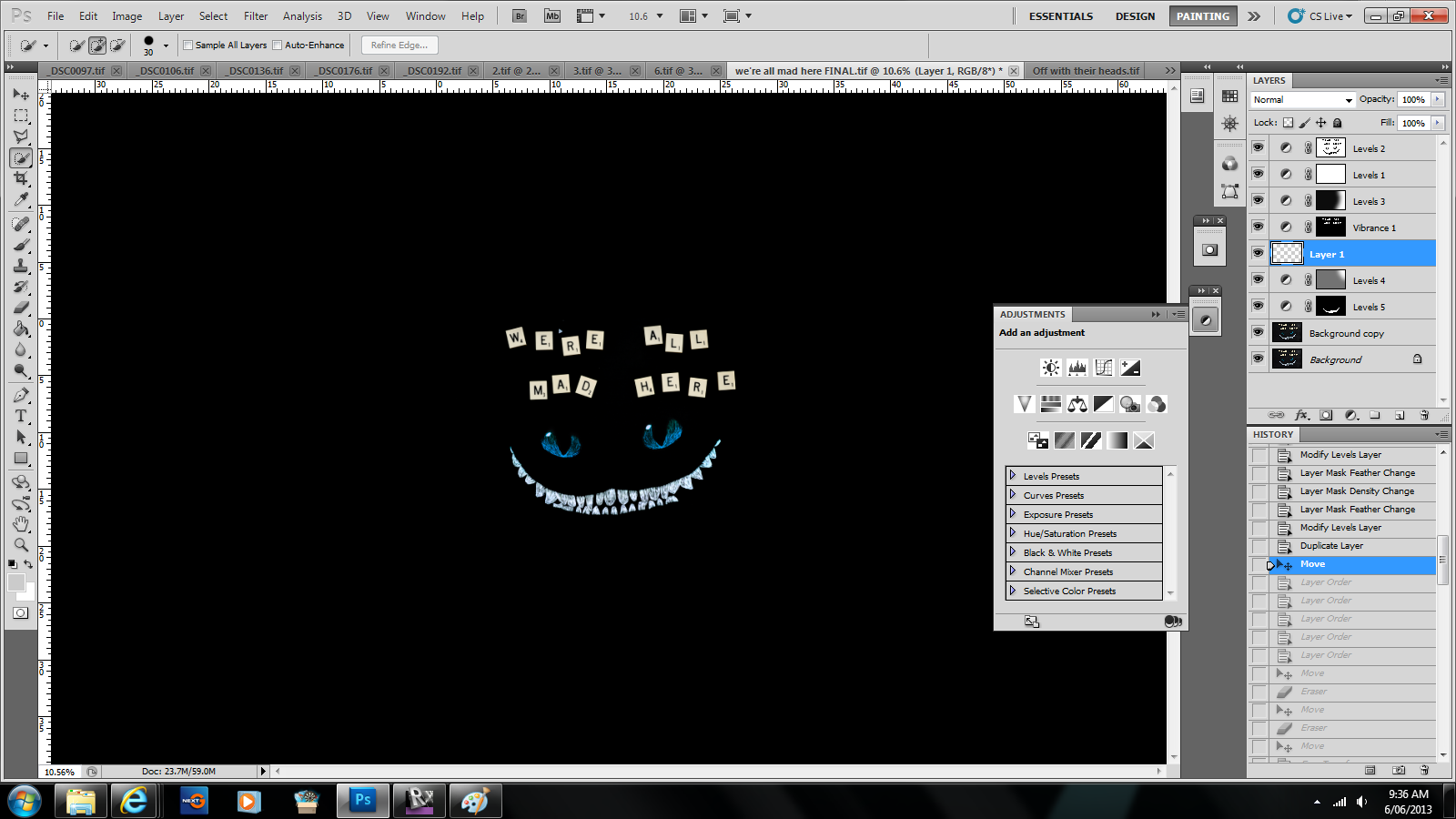Select the Paint Bucket tool
Screen dimensions: 1456x819
(x=21, y=329)
